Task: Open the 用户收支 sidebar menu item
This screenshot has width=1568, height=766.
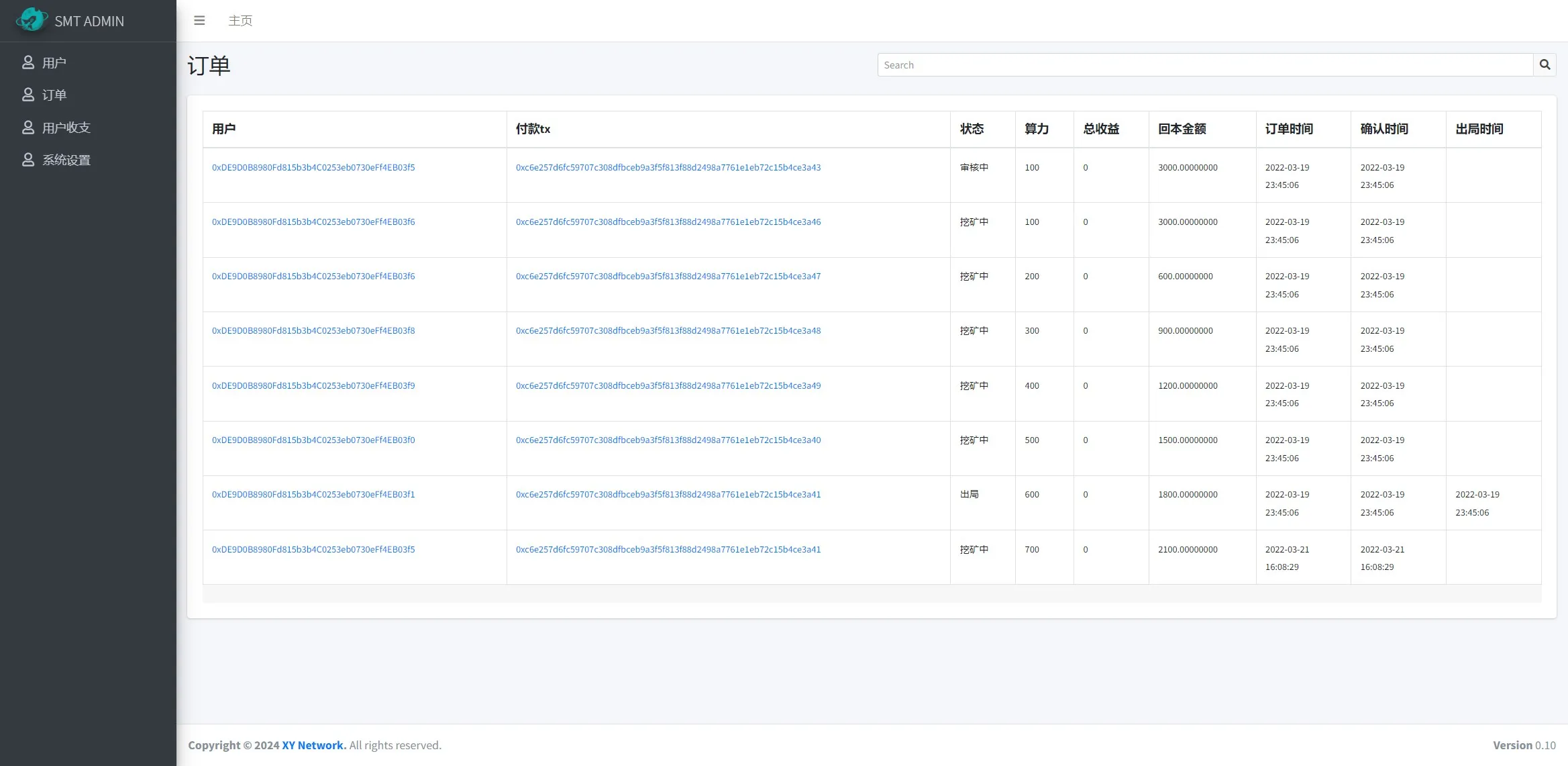Action: pyautogui.click(x=66, y=128)
